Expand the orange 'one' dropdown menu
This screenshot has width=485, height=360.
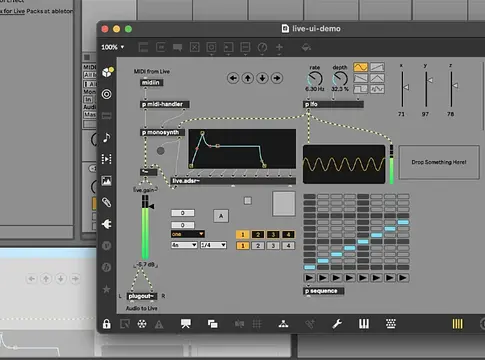tap(188, 234)
